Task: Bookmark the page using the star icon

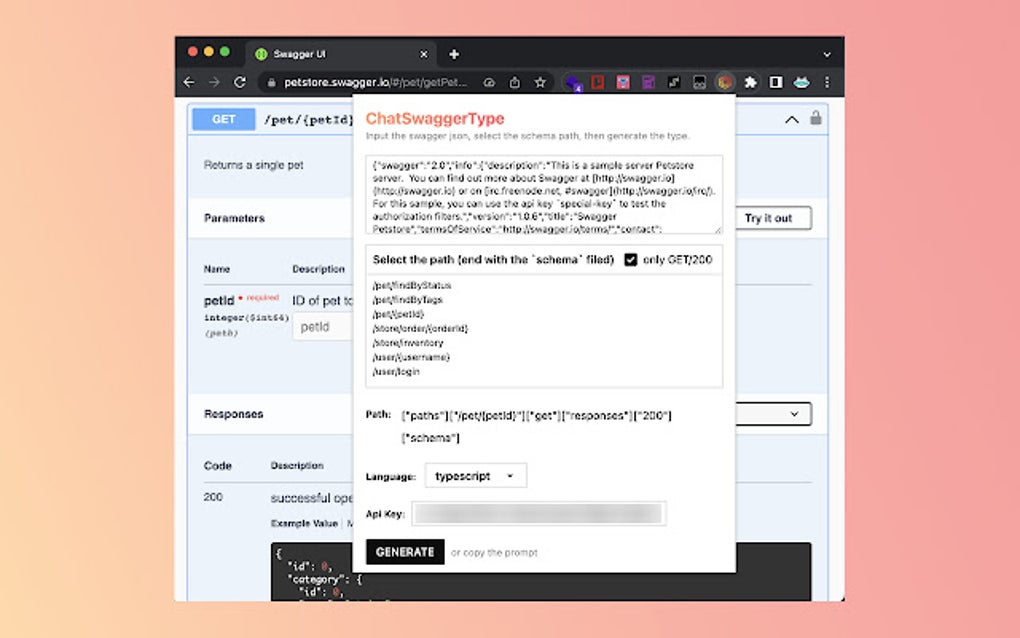Action: [539, 83]
